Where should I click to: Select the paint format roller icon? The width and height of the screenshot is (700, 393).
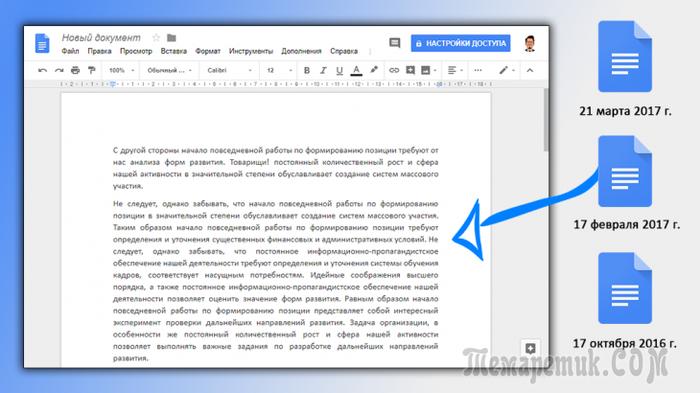[92, 70]
